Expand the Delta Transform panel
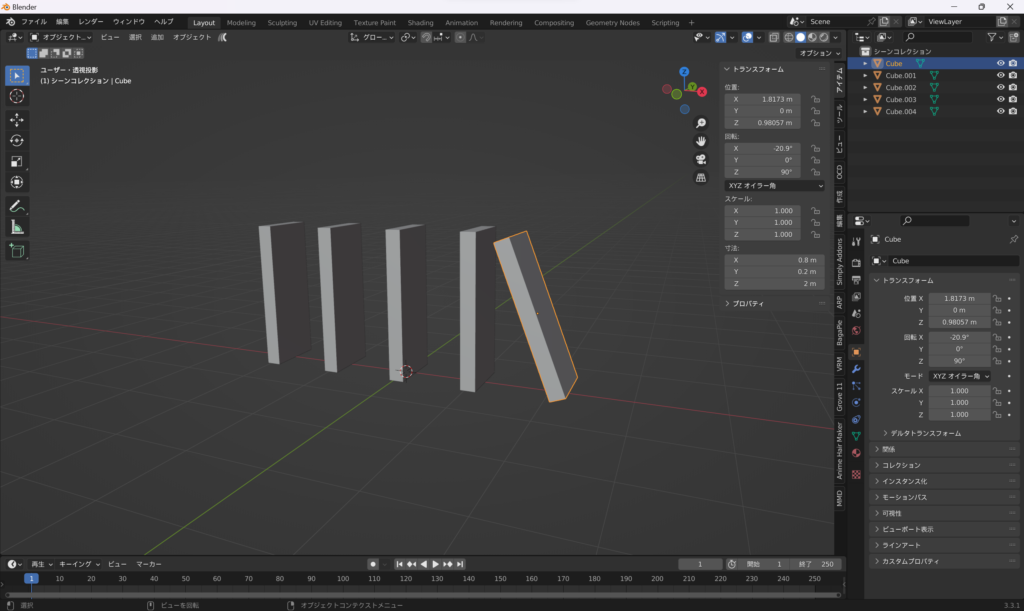The image size is (1024, 611). [x=924, y=433]
